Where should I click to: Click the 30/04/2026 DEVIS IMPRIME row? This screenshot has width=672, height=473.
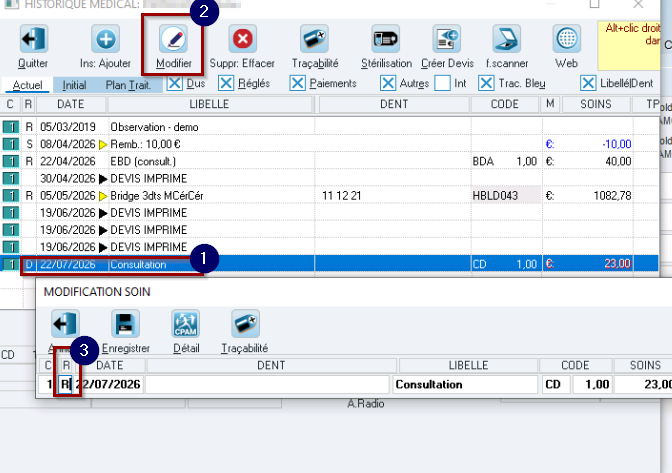coord(329,179)
